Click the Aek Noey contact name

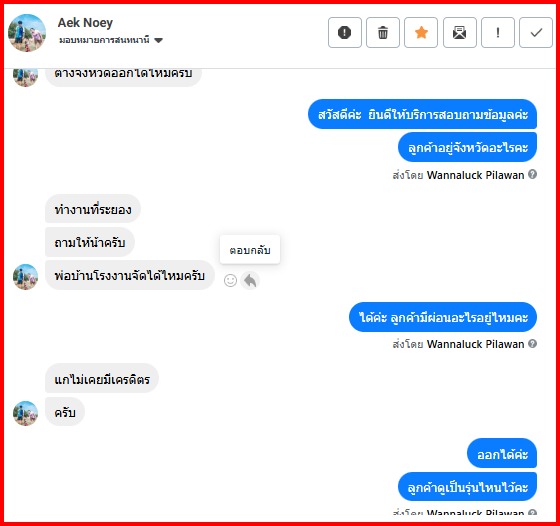point(85,22)
